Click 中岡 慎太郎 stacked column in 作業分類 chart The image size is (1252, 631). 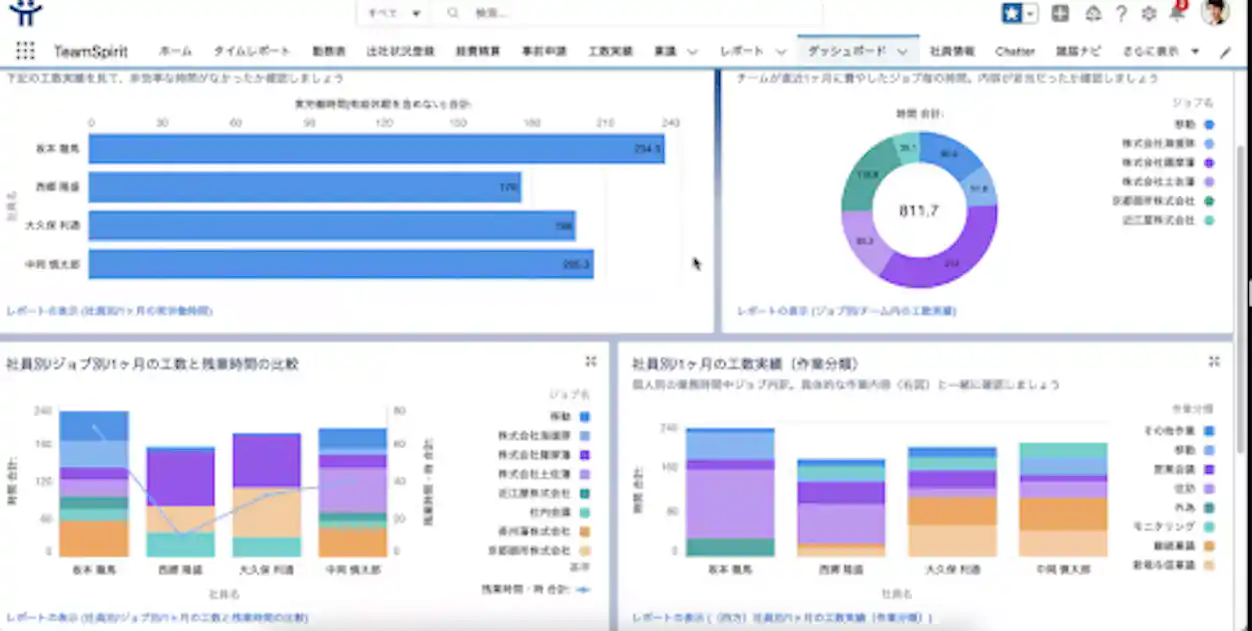1064,500
